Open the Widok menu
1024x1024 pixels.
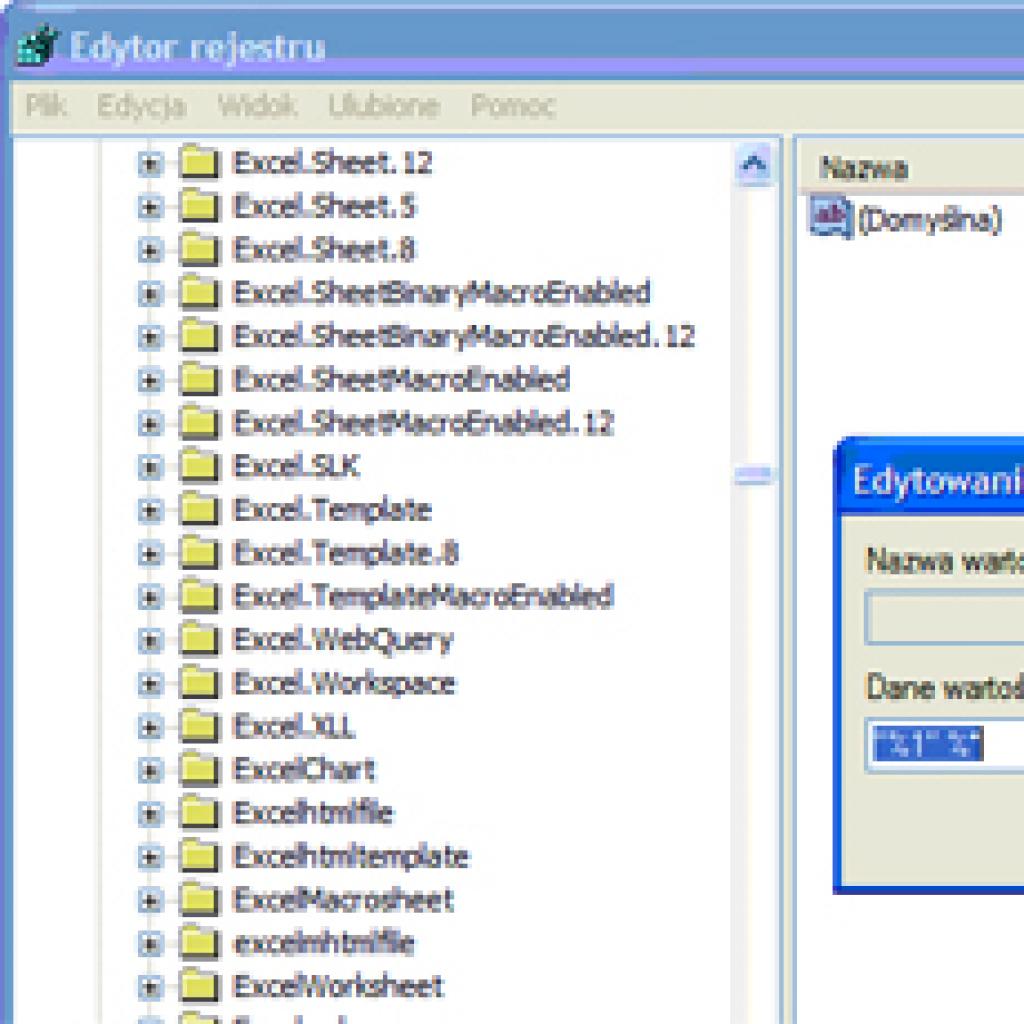[x=257, y=105]
